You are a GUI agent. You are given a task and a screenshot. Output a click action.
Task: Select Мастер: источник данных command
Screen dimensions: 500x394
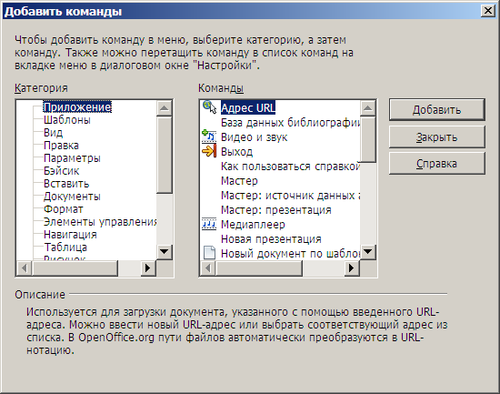pos(290,195)
